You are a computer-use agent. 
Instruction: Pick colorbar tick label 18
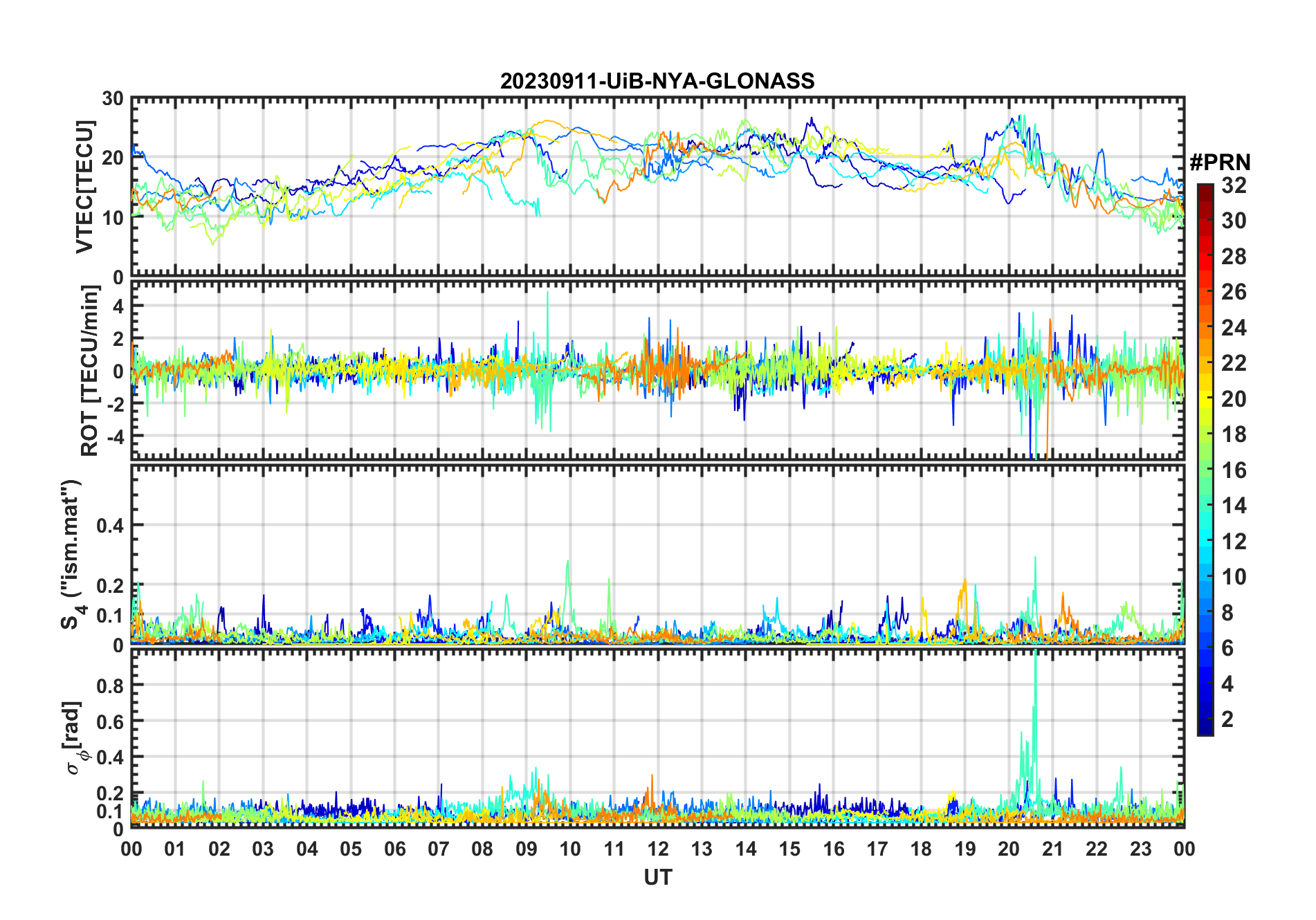1234,434
